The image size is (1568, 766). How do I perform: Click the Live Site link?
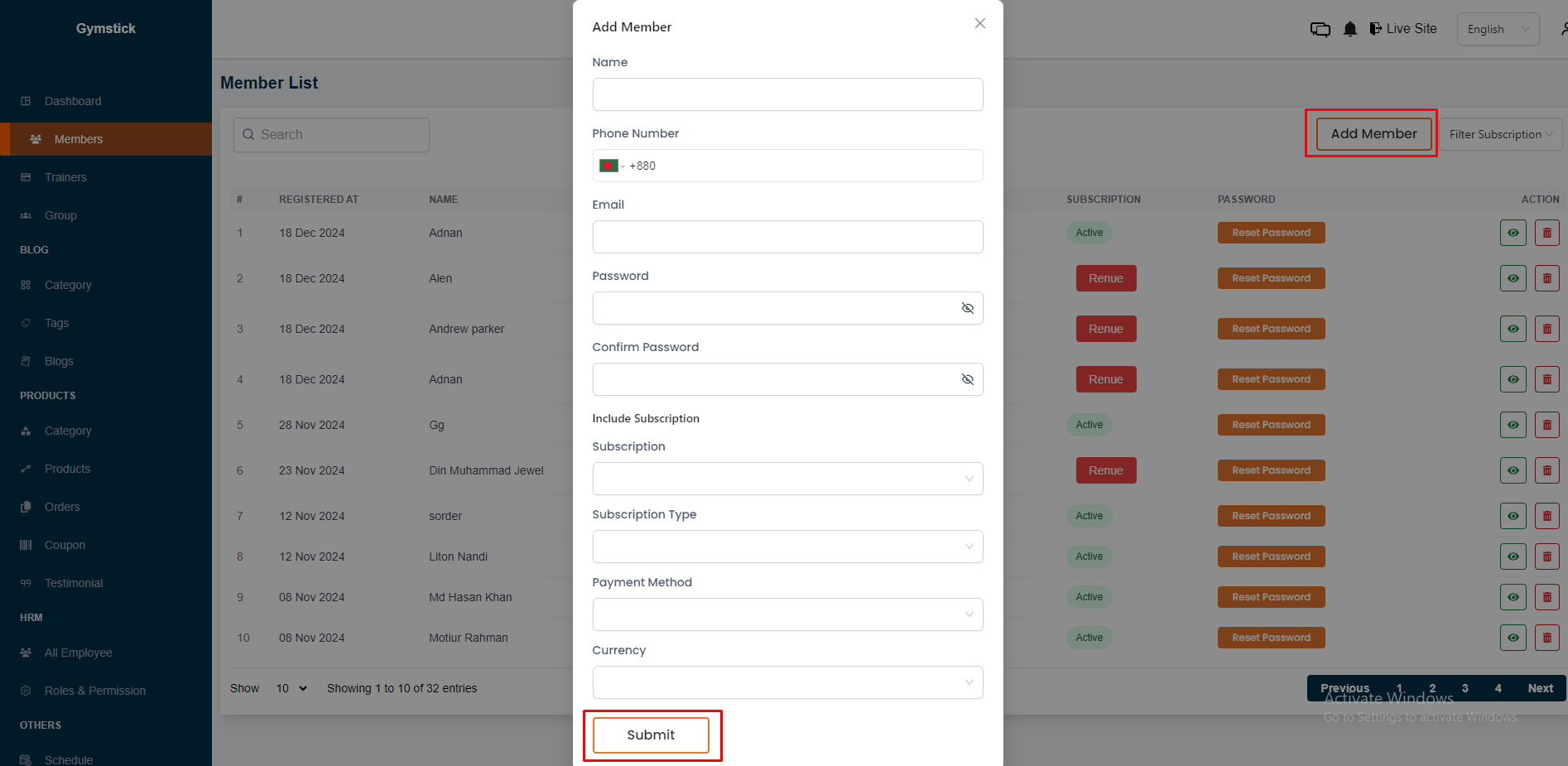(x=1404, y=29)
